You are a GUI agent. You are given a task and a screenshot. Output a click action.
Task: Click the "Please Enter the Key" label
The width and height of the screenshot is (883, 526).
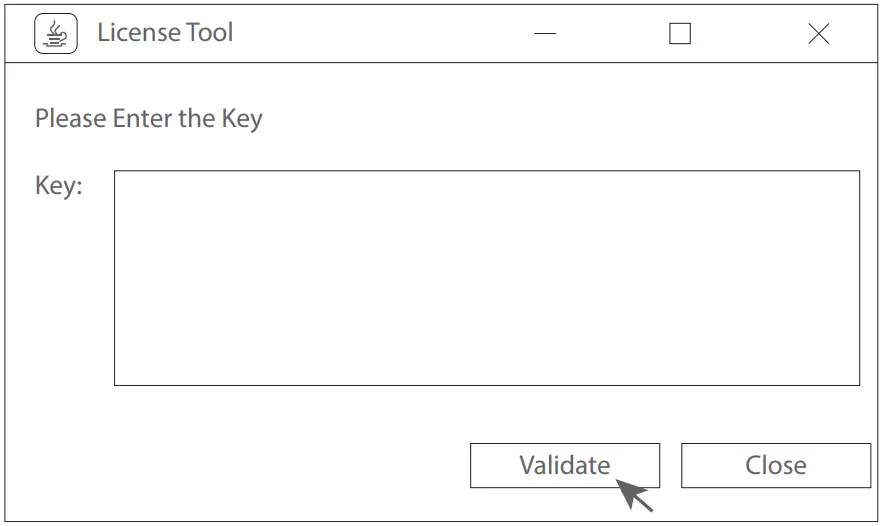click(x=149, y=119)
